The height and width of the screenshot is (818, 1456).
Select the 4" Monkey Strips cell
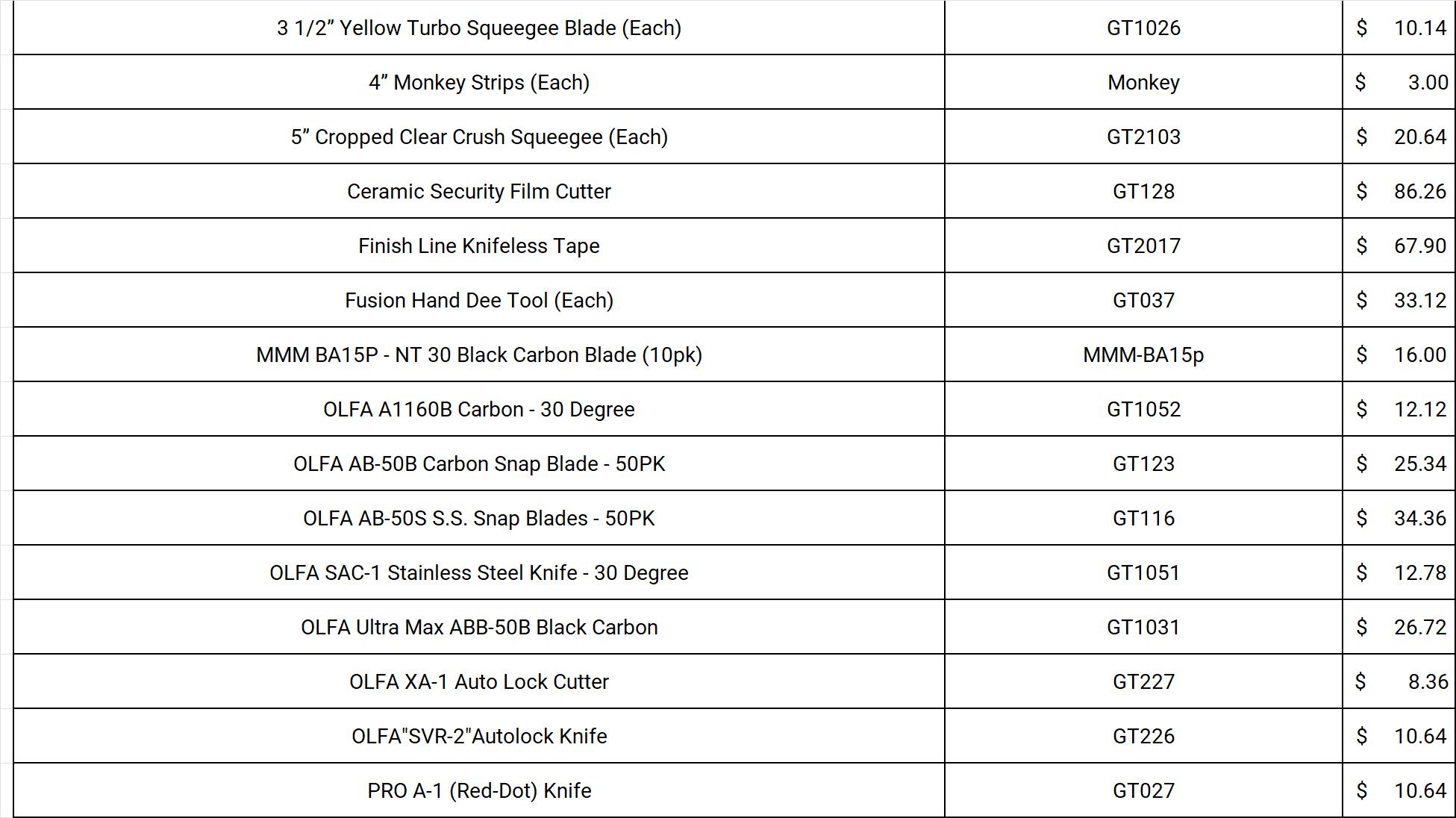tap(478, 82)
